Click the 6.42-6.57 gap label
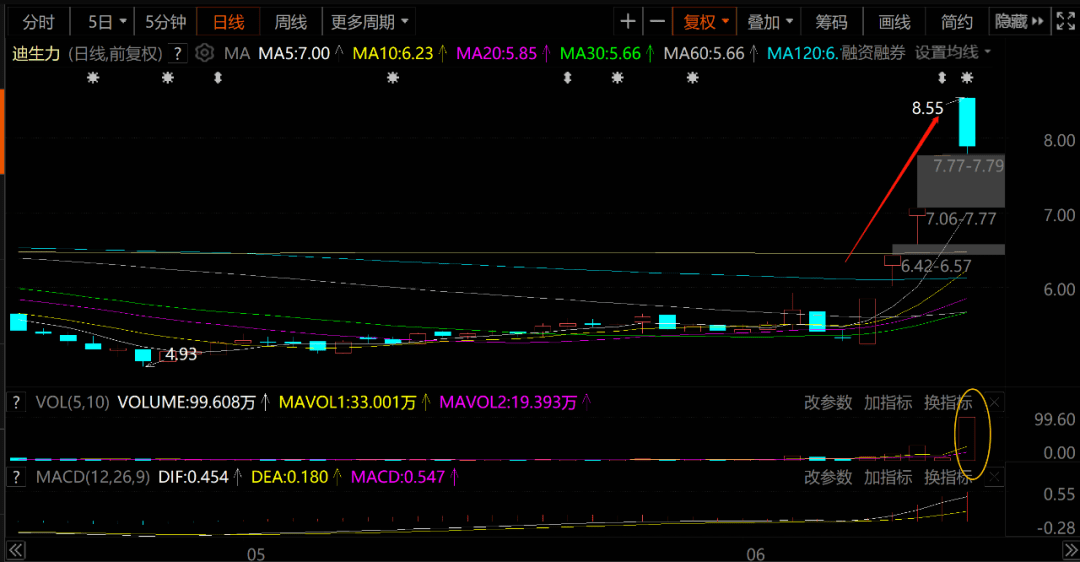Screen dimensions: 1080x562 point(936,266)
